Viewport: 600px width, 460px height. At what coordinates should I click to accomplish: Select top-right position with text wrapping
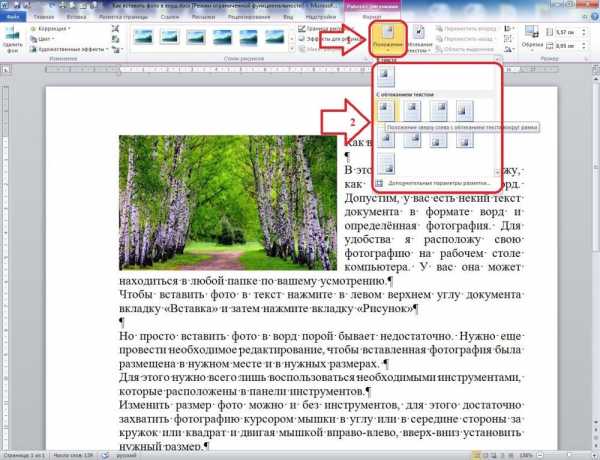[439, 109]
